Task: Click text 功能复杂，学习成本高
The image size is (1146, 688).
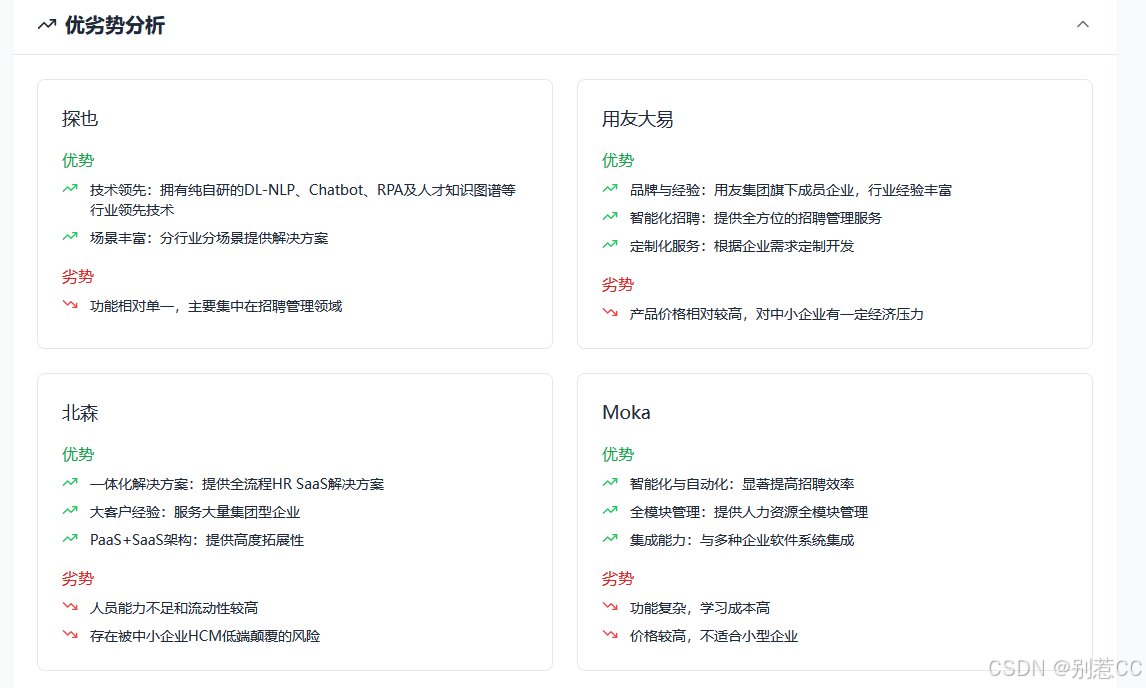Action: [700, 608]
